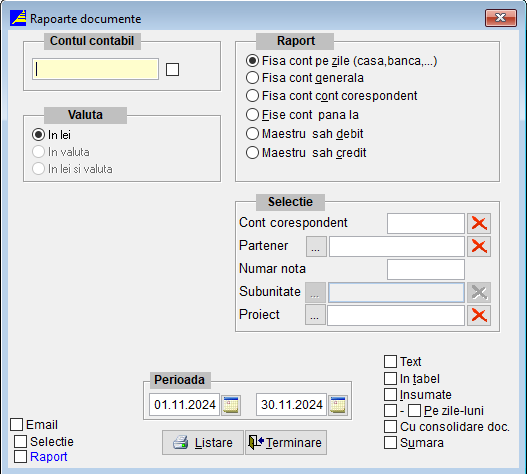Open Subunitate lookup ellipsis button
528x474 pixels.
[x=315, y=292]
